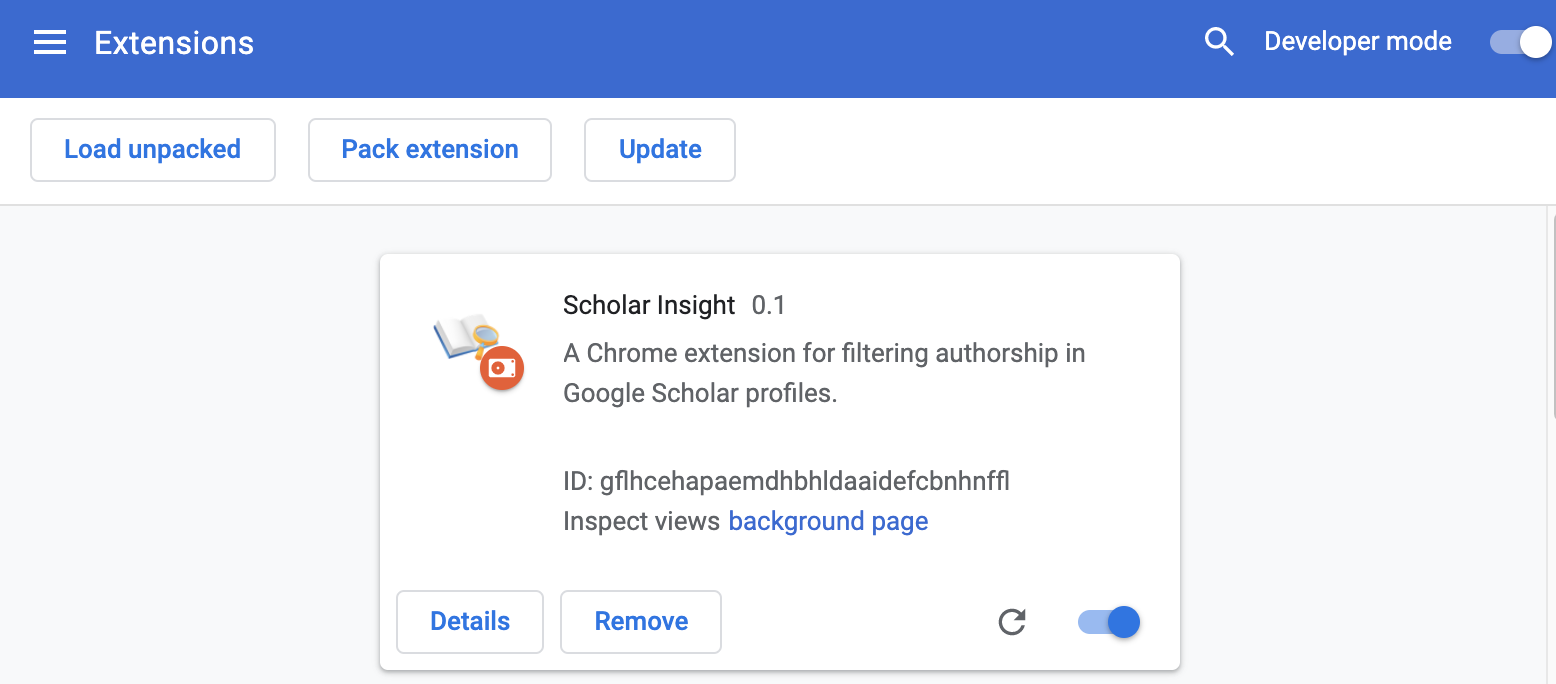Click the extension description text
The width and height of the screenshot is (1556, 684).
[824, 373]
